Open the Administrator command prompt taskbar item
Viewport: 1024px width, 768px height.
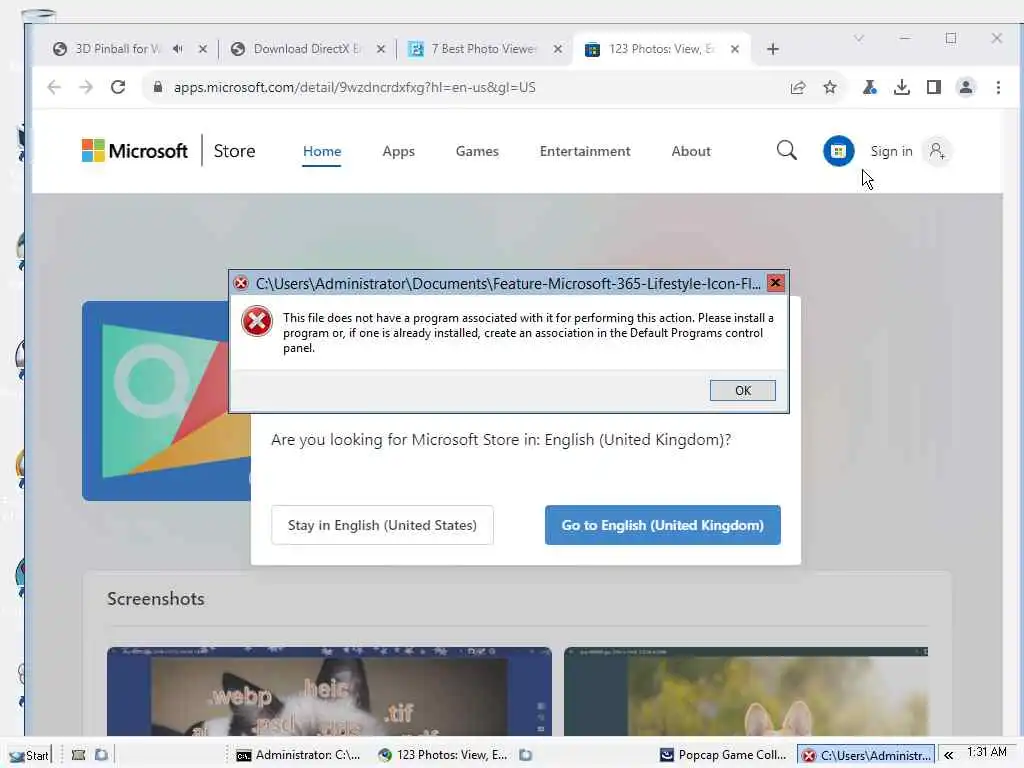[x=298, y=755]
